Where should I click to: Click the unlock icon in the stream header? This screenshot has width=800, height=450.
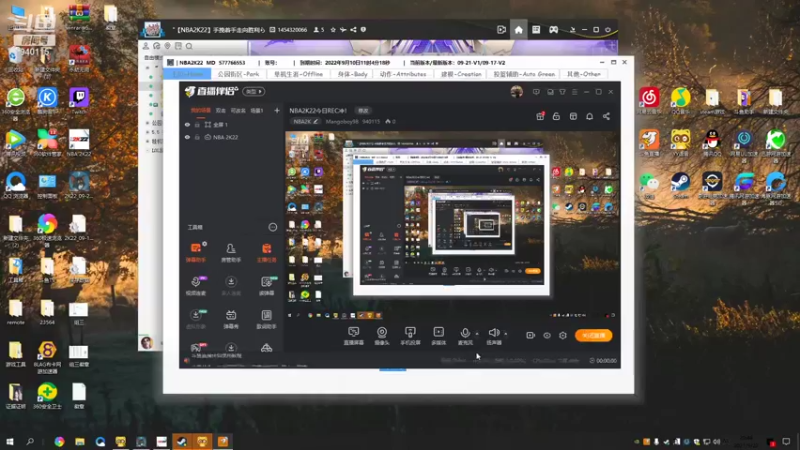pos(556,116)
